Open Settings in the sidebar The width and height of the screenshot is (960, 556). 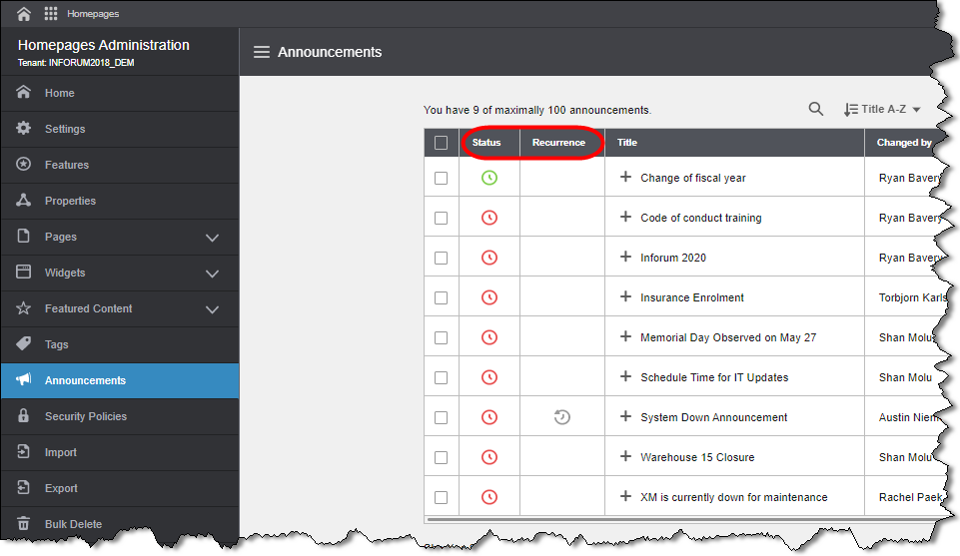coord(120,129)
